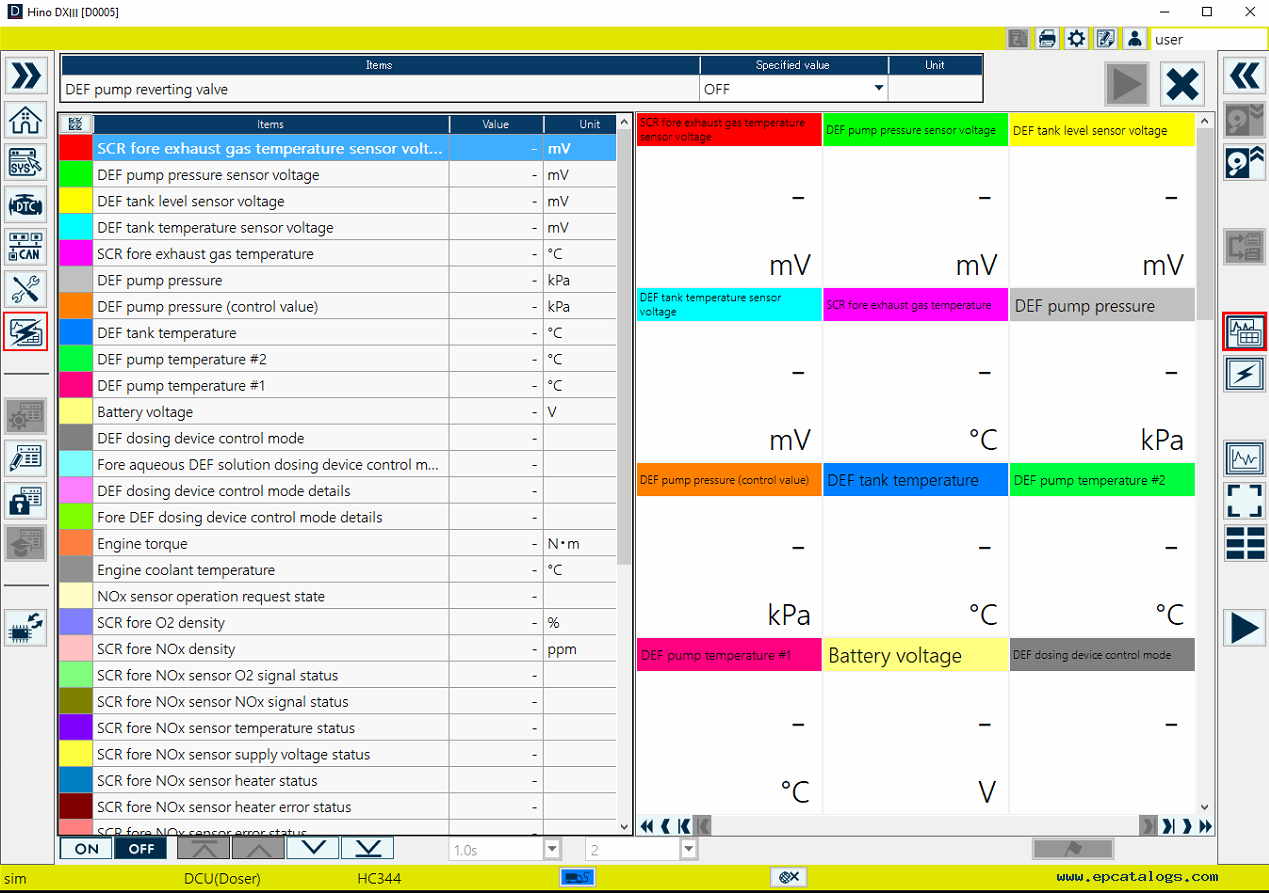This screenshot has height=893, width=1269.
Task: Open the CAN communication icon
Action: tap(25, 247)
